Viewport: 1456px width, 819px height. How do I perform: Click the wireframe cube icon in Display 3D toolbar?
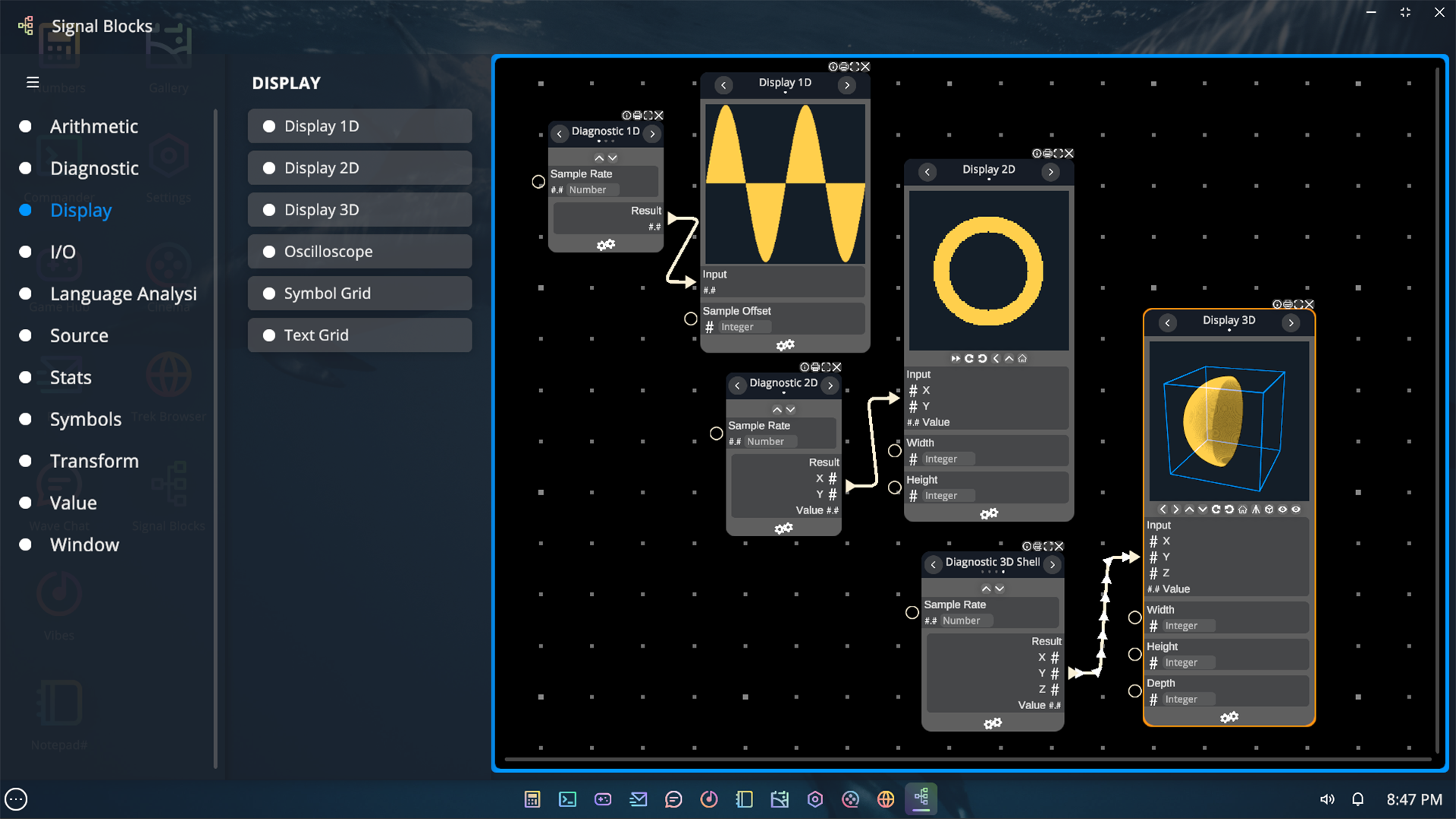[x=1269, y=510]
